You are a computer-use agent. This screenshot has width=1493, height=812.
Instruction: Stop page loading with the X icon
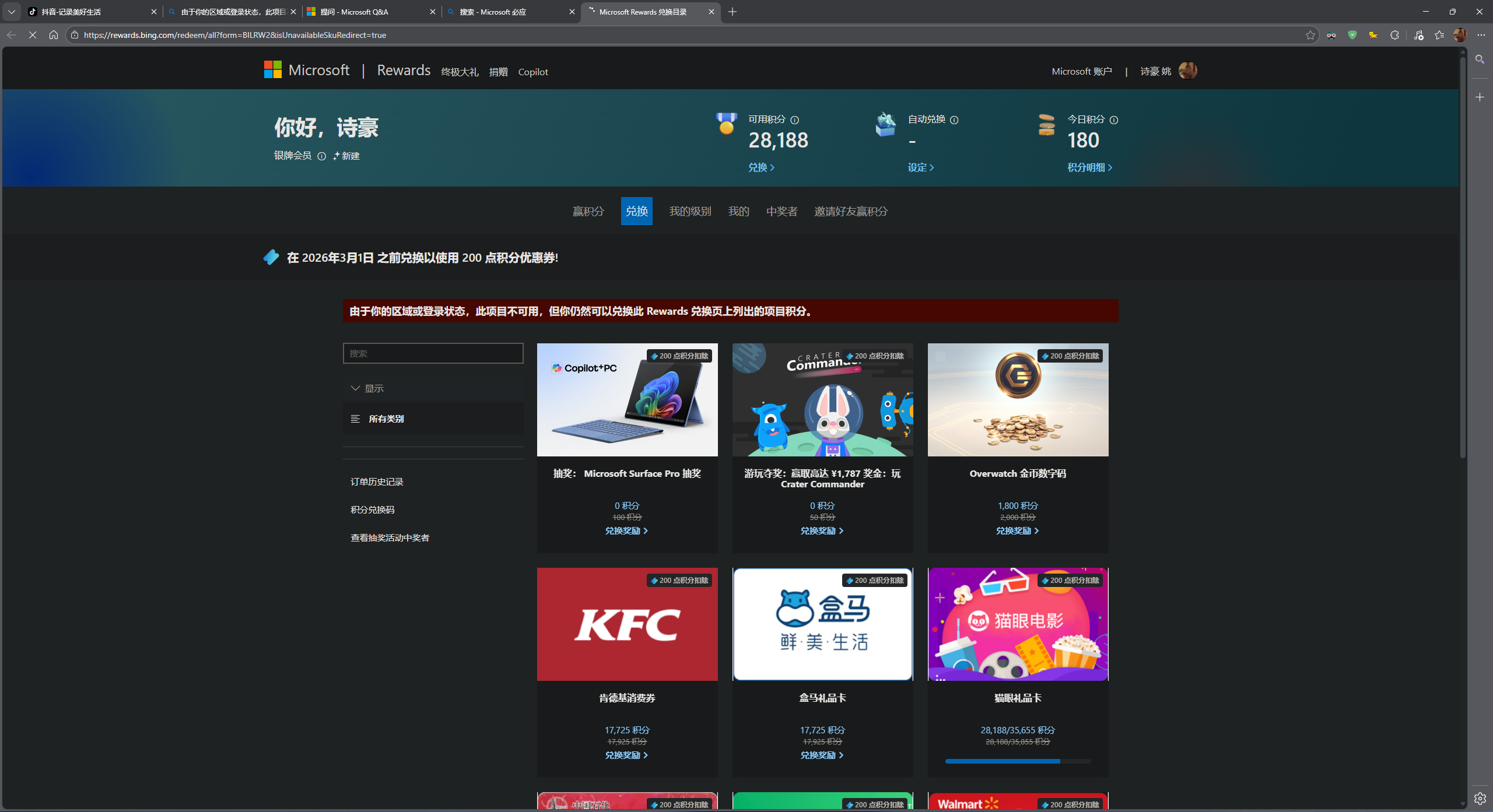pyautogui.click(x=33, y=35)
